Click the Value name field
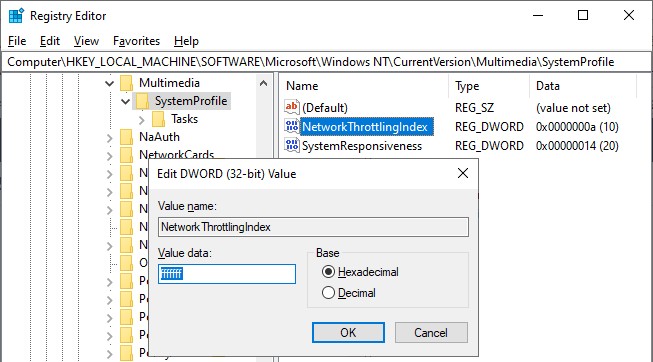 (x=313, y=227)
